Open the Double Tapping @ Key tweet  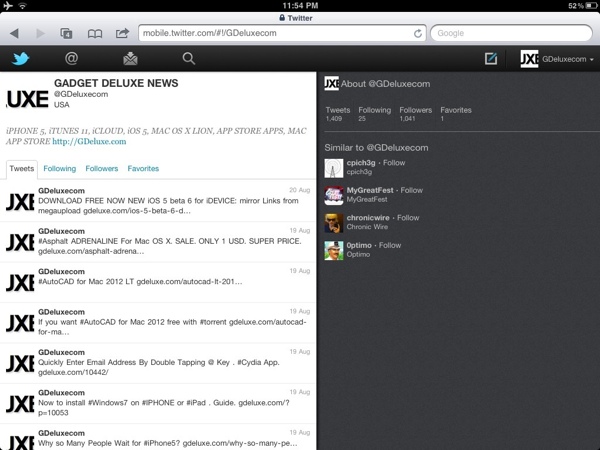tap(158, 363)
